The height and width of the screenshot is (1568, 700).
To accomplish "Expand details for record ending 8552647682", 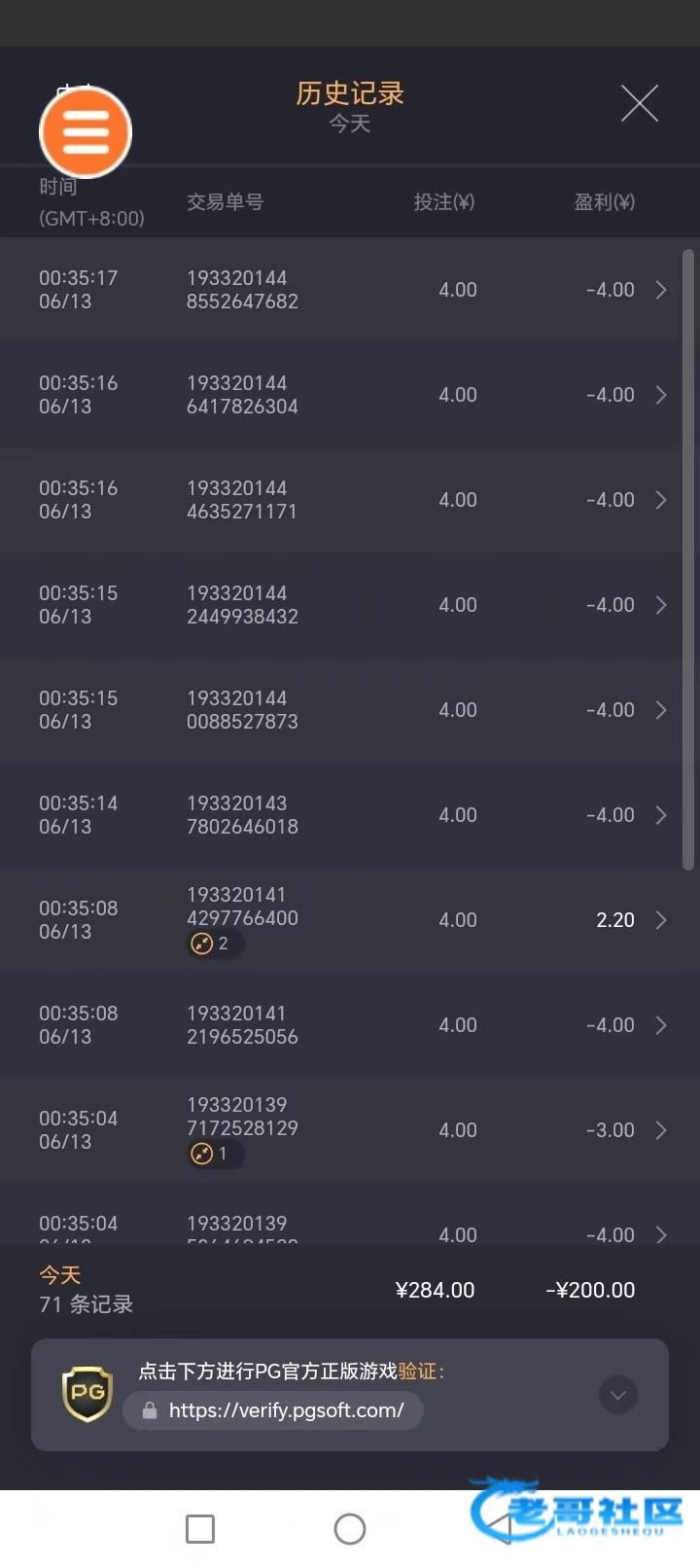I will click(x=661, y=290).
